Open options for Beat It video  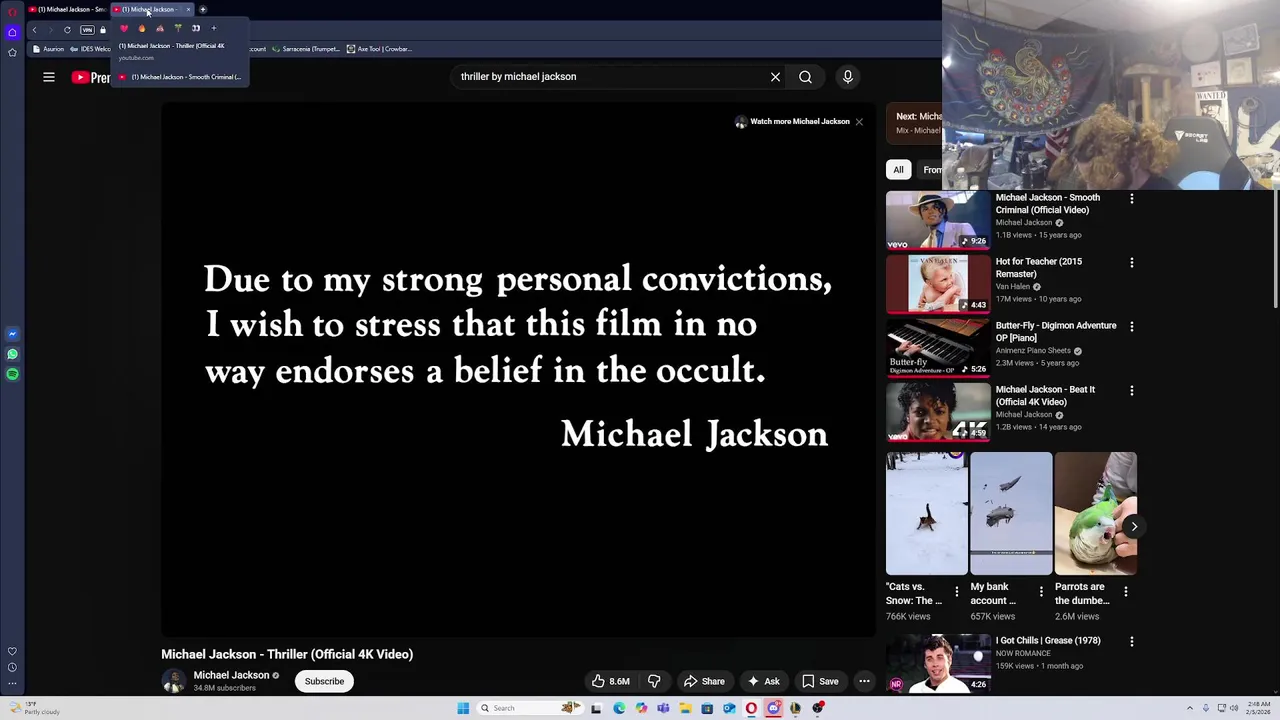[x=1131, y=391]
